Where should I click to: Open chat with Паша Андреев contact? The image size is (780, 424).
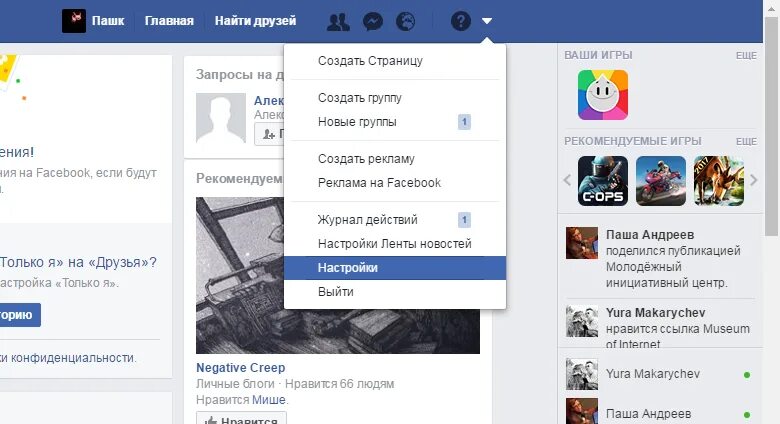[x=660, y=413]
